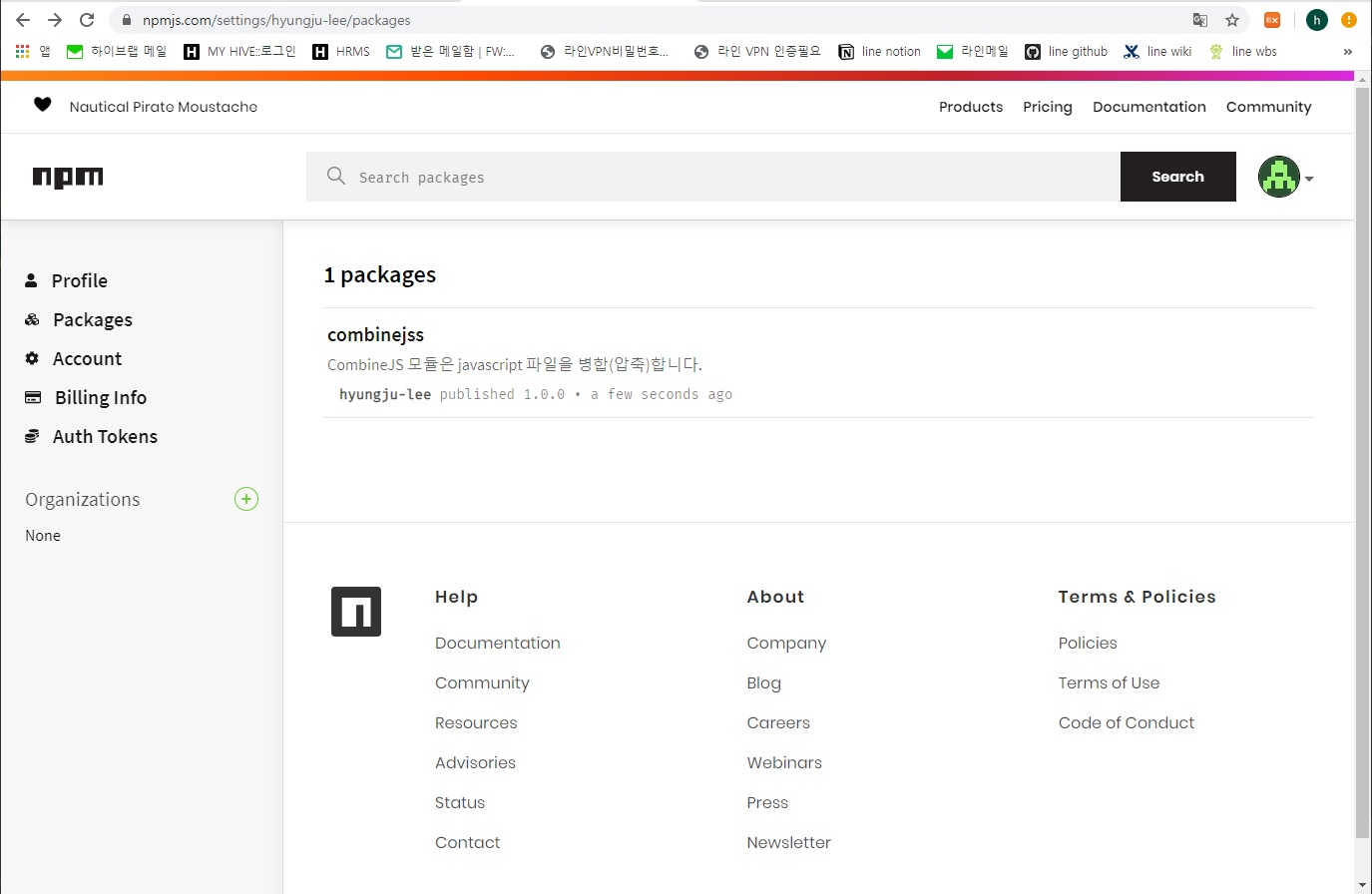Open the user avatar dropdown menu

coord(1285,178)
